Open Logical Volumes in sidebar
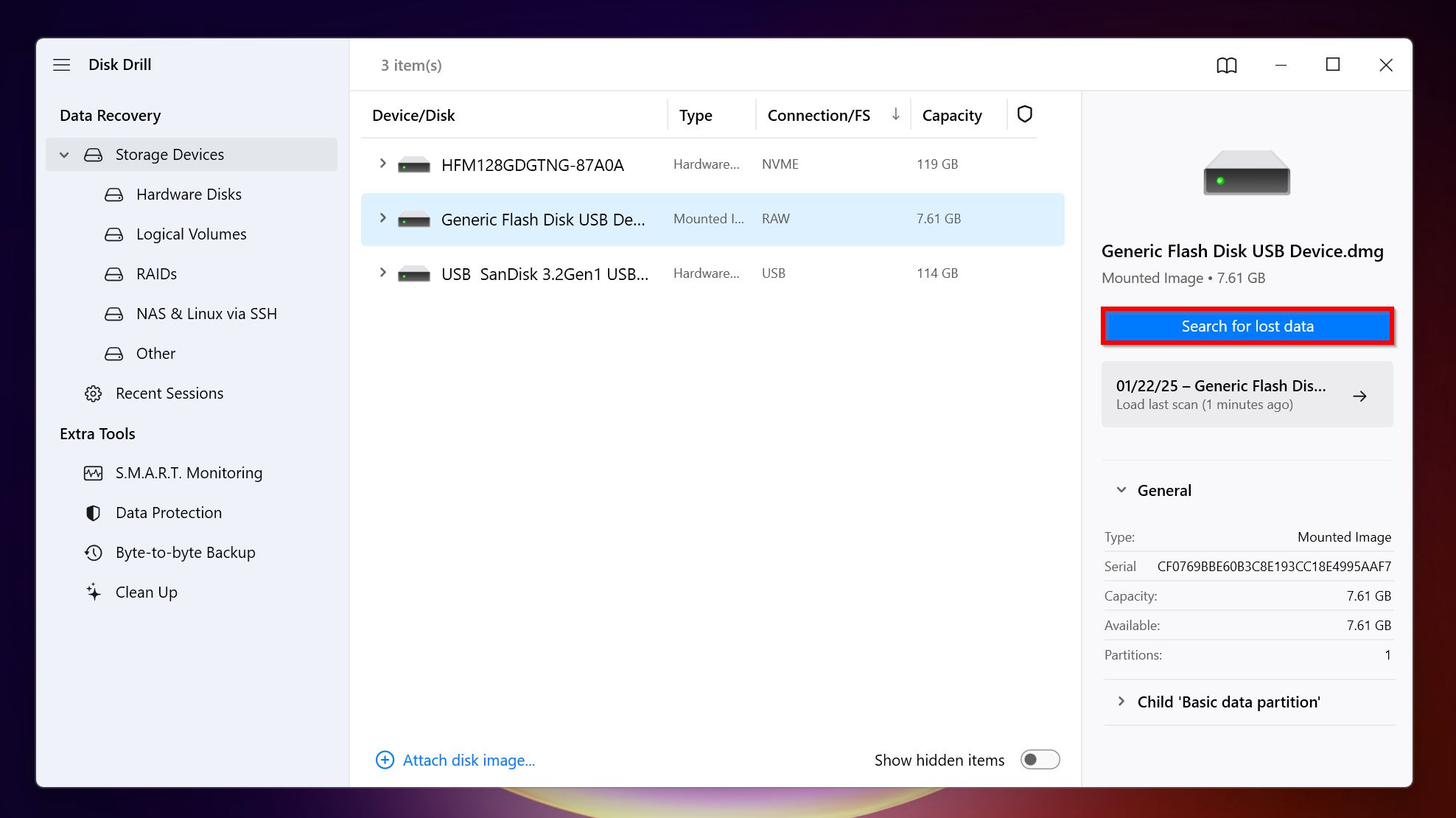Viewport: 1456px width, 818px height. point(192,234)
